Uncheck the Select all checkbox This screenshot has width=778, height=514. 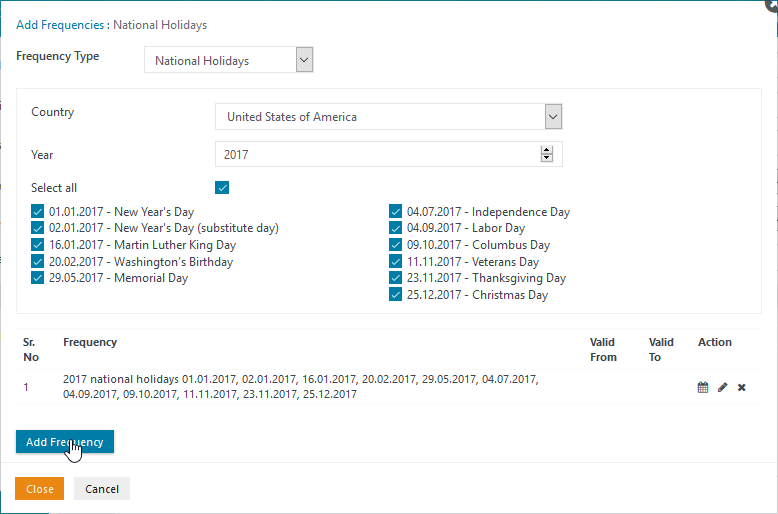(222, 188)
